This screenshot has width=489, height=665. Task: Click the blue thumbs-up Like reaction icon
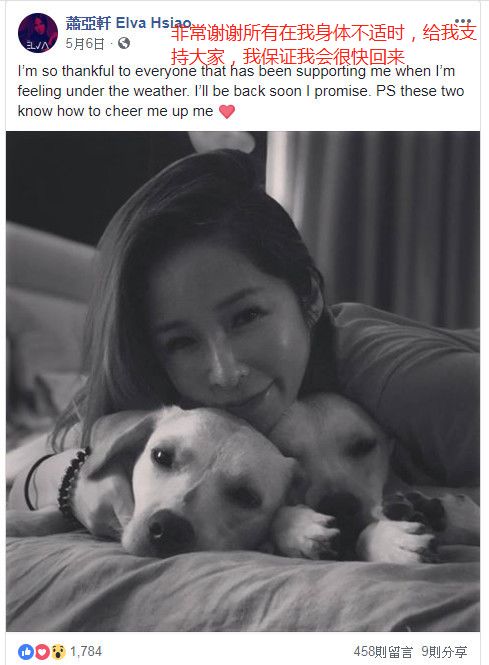(26, 651)
